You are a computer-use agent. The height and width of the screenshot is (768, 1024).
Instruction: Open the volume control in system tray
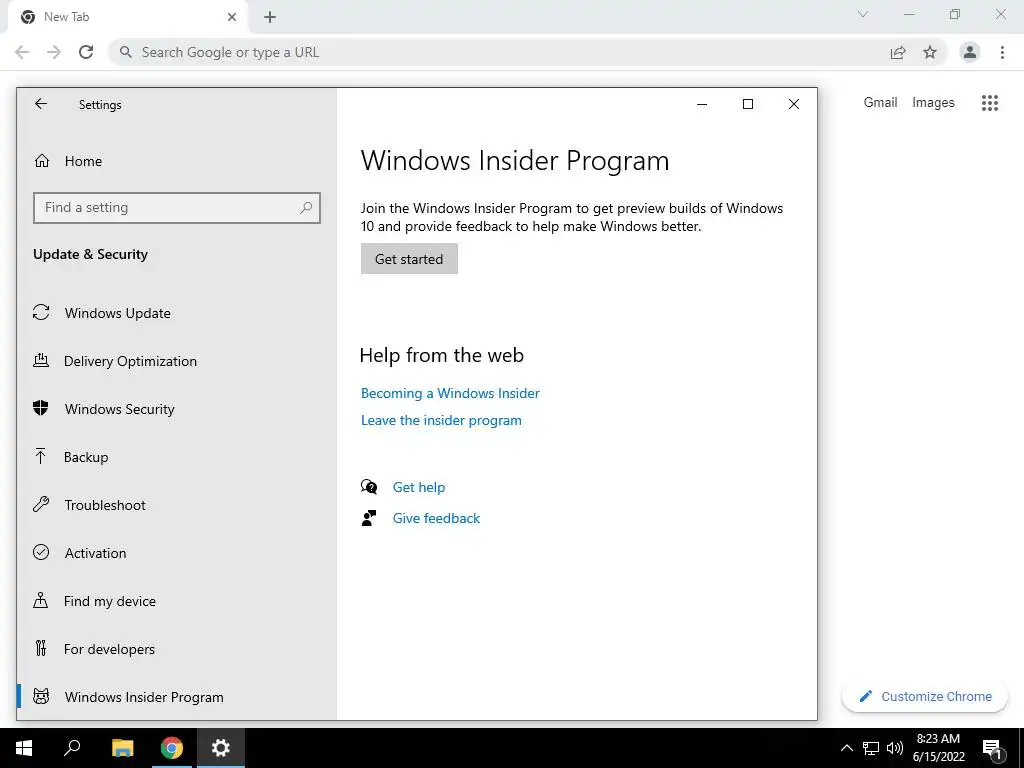(895, 748)
